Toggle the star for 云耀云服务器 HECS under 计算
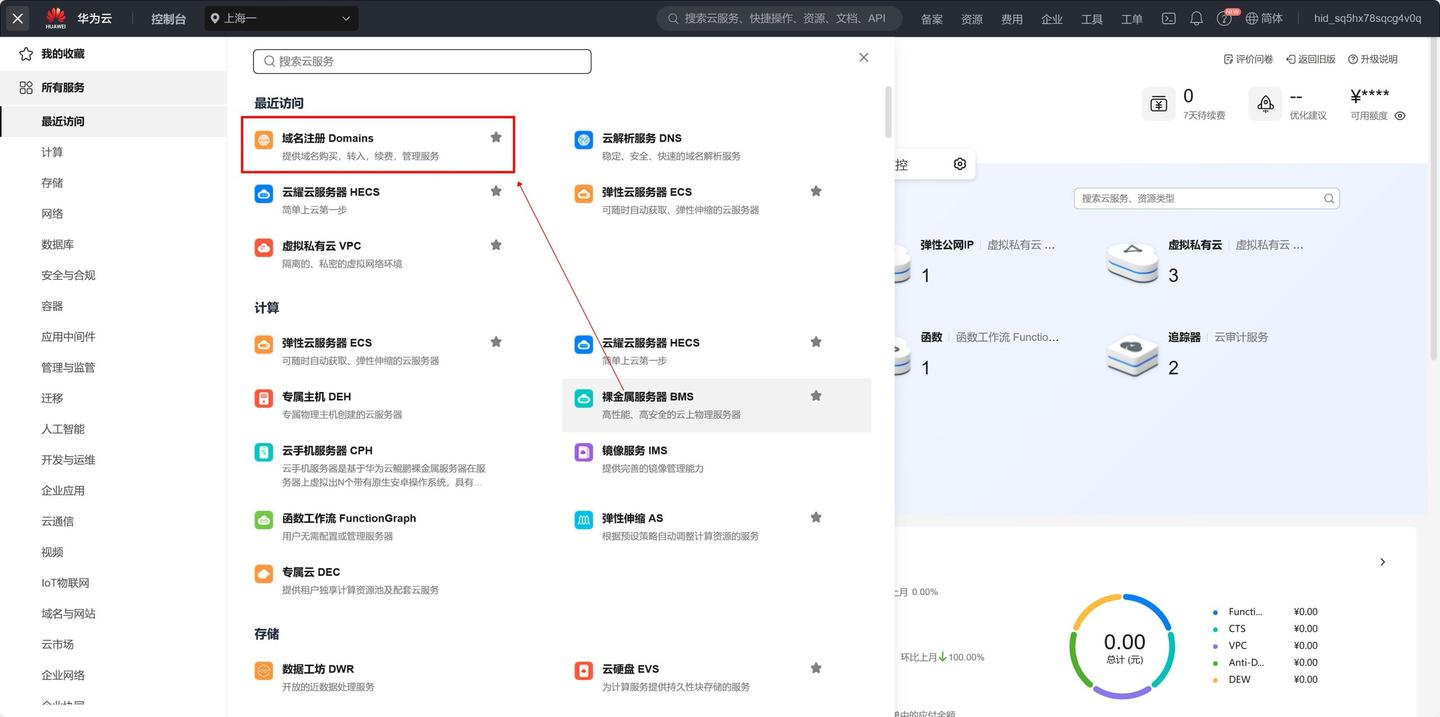Image resolution: width=1440 pixels, height=717 pixels. click(816, 342)
